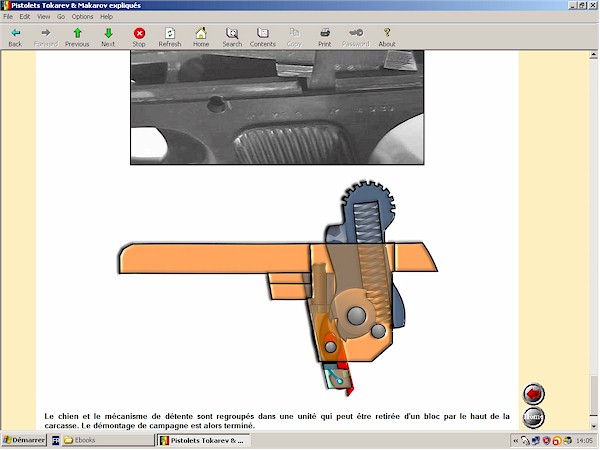Refresh the ebook page

coord(170,37)
